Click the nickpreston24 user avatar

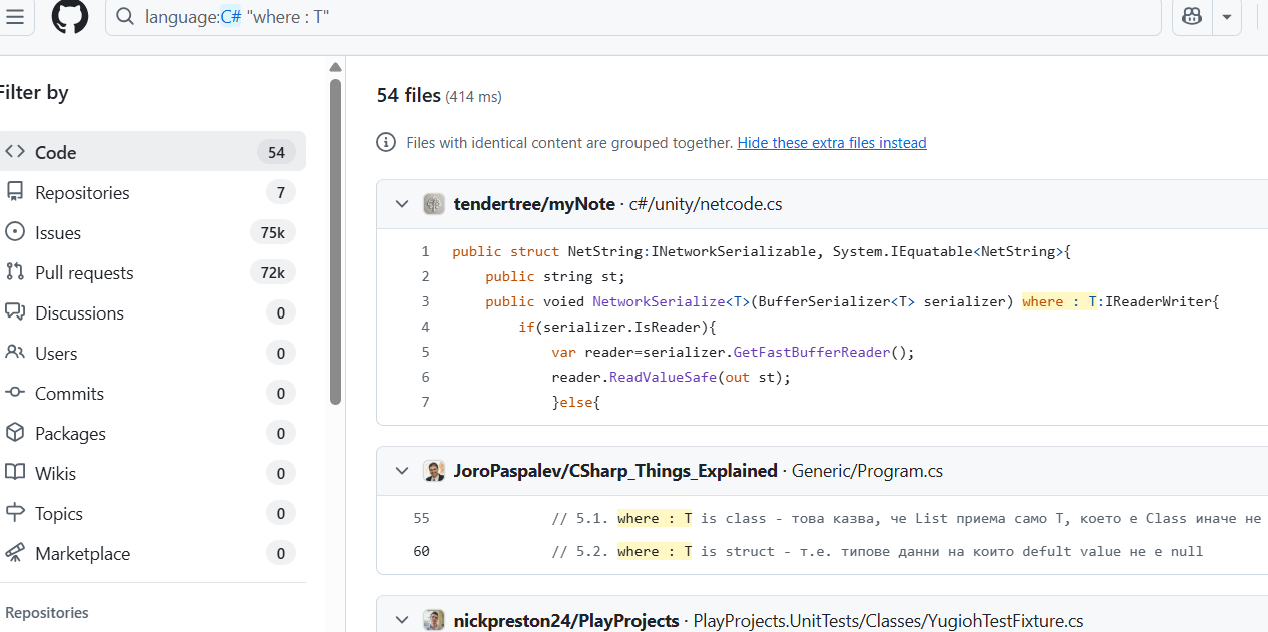[x=434, y=621]
